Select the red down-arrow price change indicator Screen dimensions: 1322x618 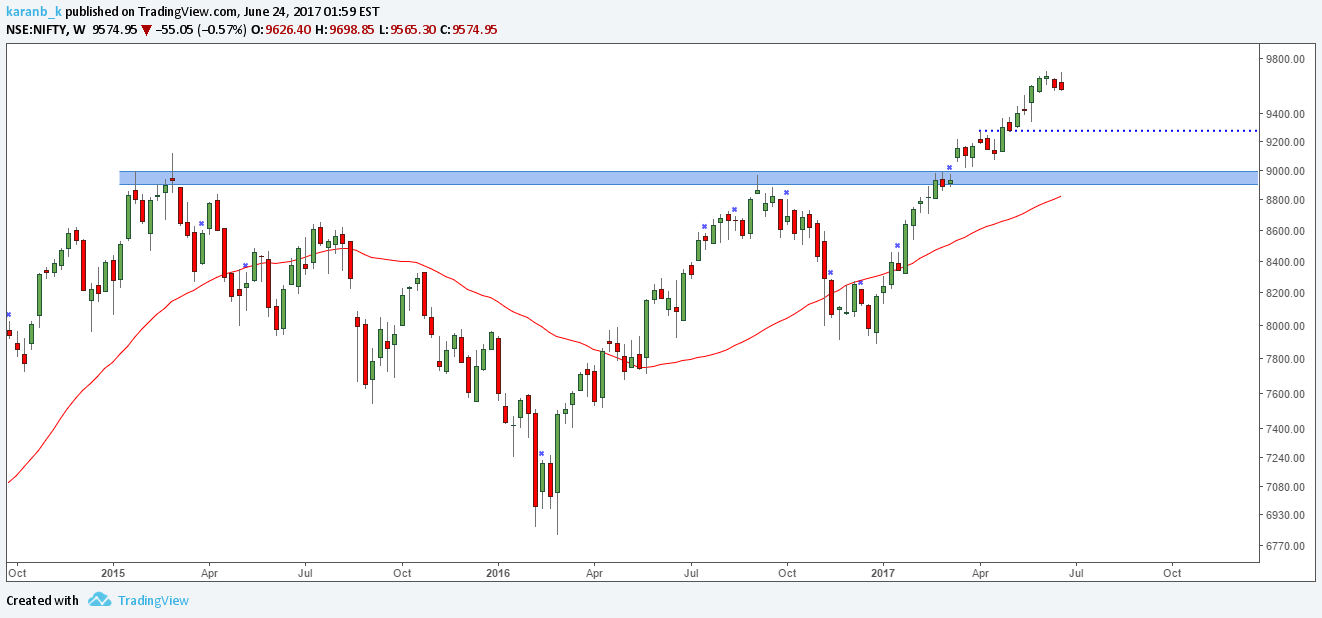pos(146,30)
